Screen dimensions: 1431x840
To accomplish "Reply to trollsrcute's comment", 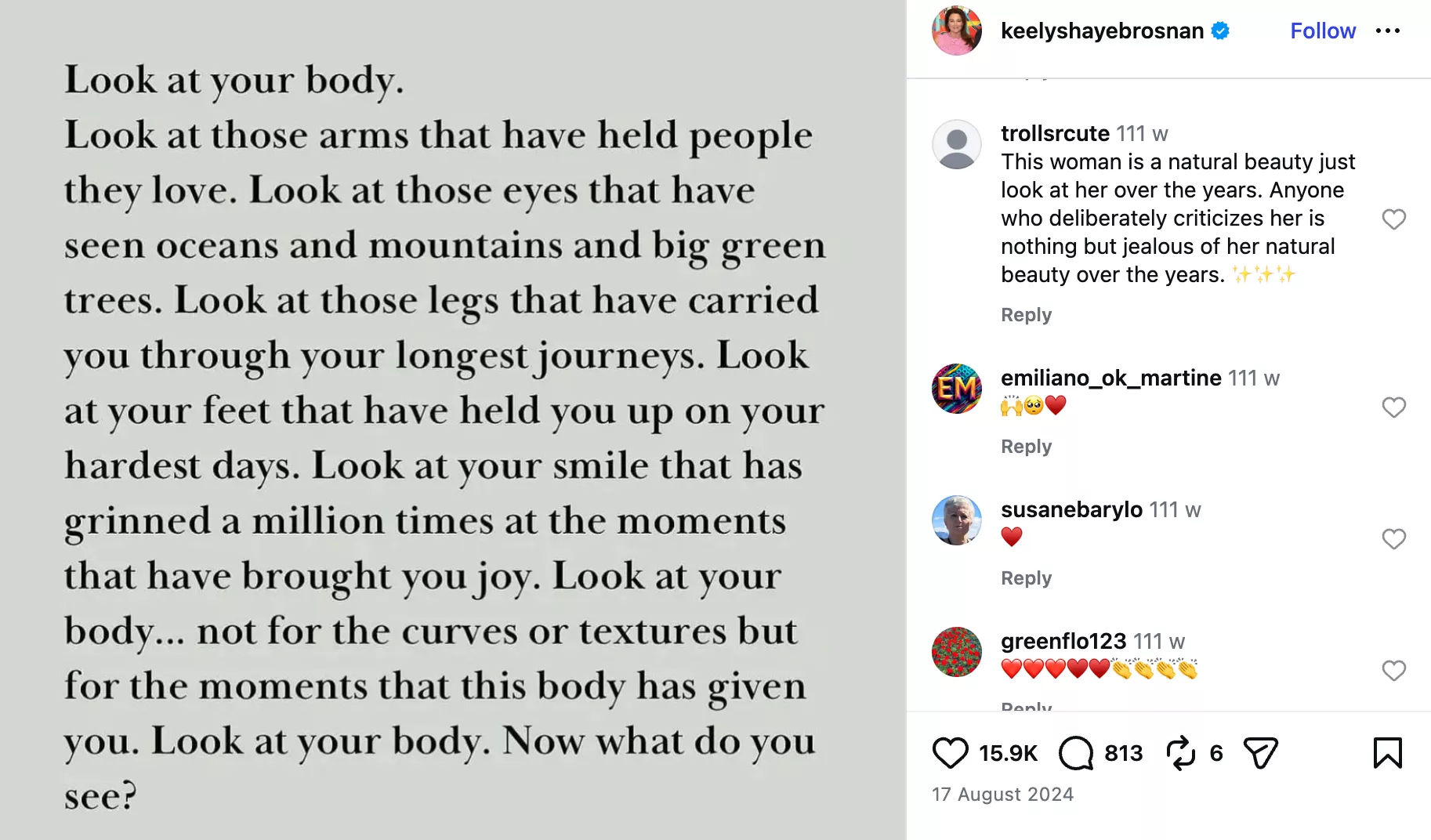I will point(1026,314).
